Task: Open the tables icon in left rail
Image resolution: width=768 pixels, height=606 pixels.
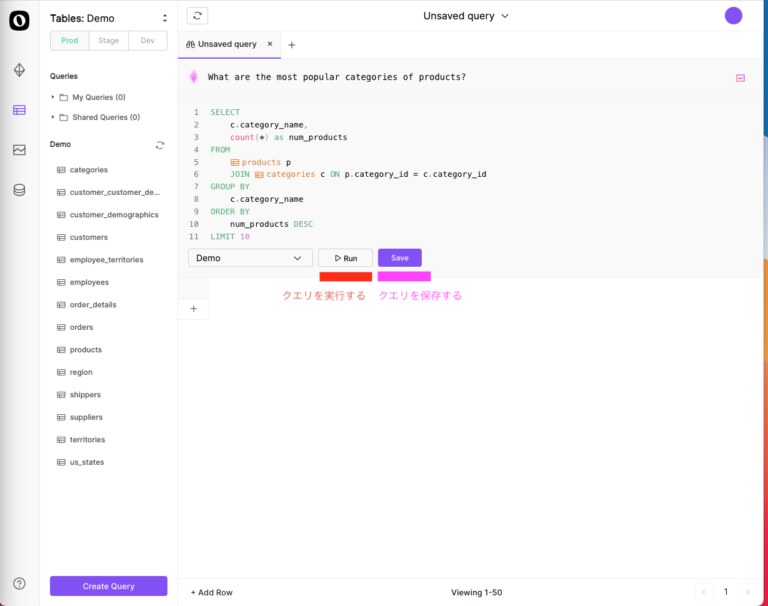Action: coord(19,110)
